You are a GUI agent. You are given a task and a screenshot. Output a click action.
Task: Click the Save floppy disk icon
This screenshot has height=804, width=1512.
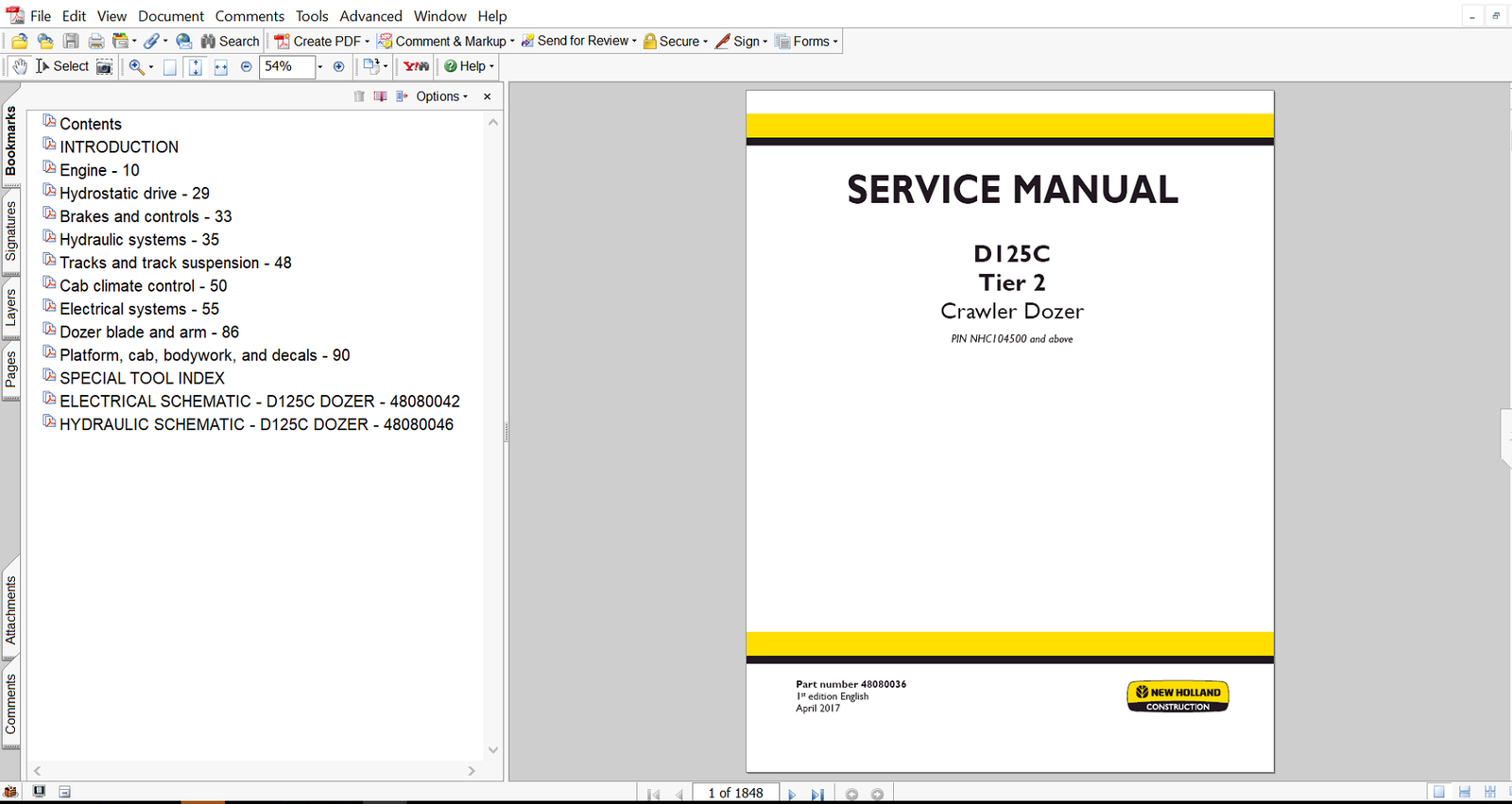(71, 41)
